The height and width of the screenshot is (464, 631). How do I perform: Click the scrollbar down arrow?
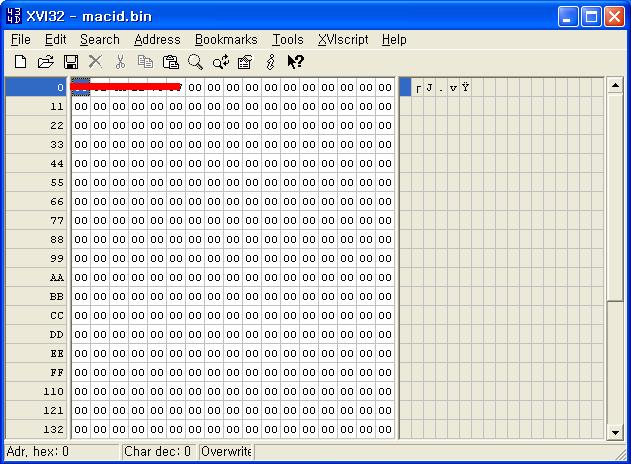tap(615, 433)
